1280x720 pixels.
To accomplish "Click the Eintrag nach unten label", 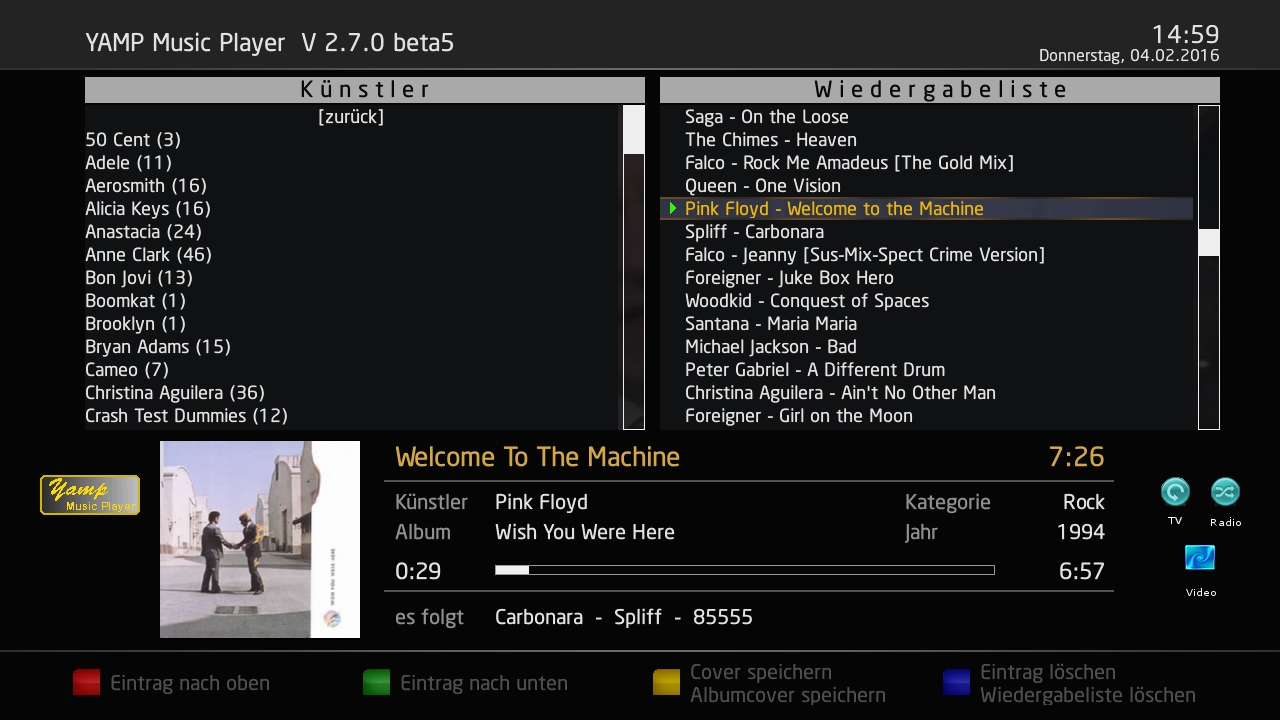I will coord(484,684).
